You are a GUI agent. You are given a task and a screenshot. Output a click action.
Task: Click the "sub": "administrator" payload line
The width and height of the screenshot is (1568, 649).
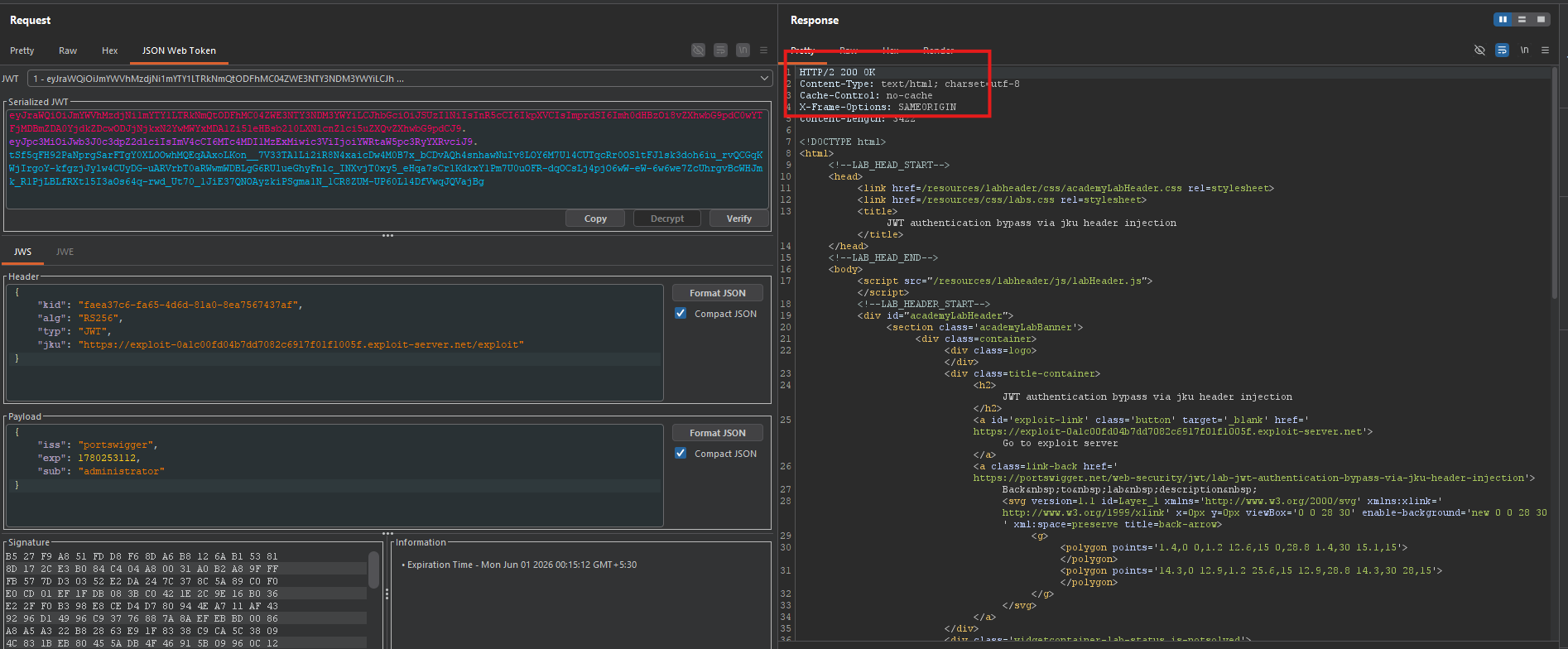[x=100, y=471]
